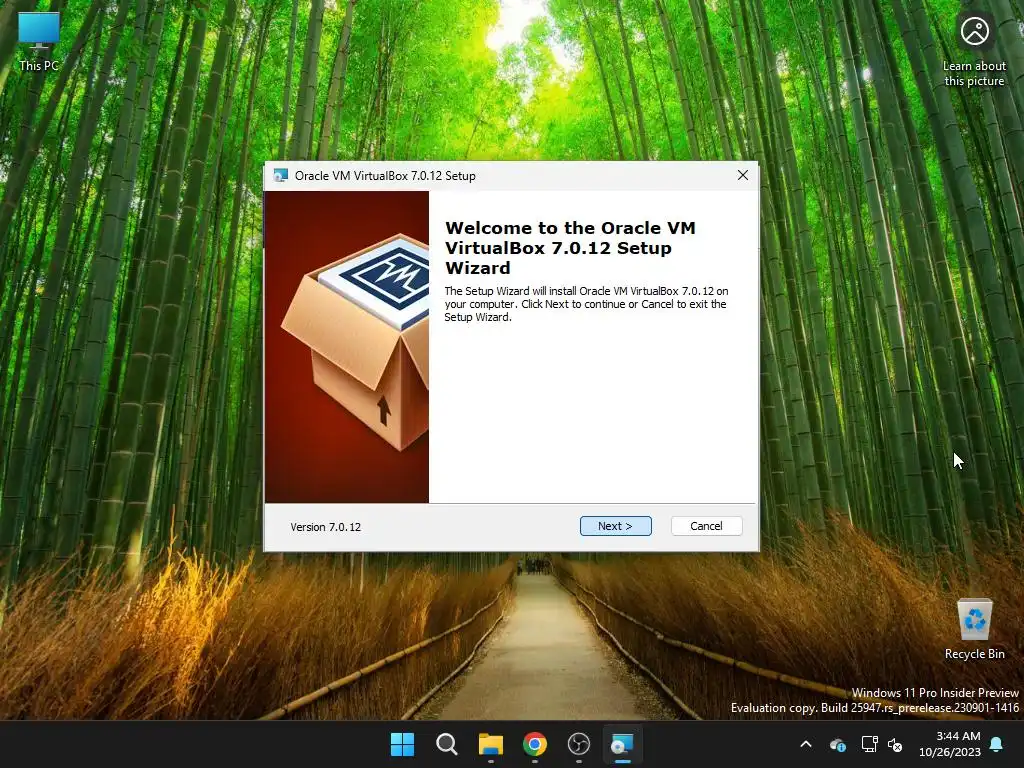1024x768 pixels.
Task: Click the VirtualBox icon in the dialog title bar
Action: [281, 176]
